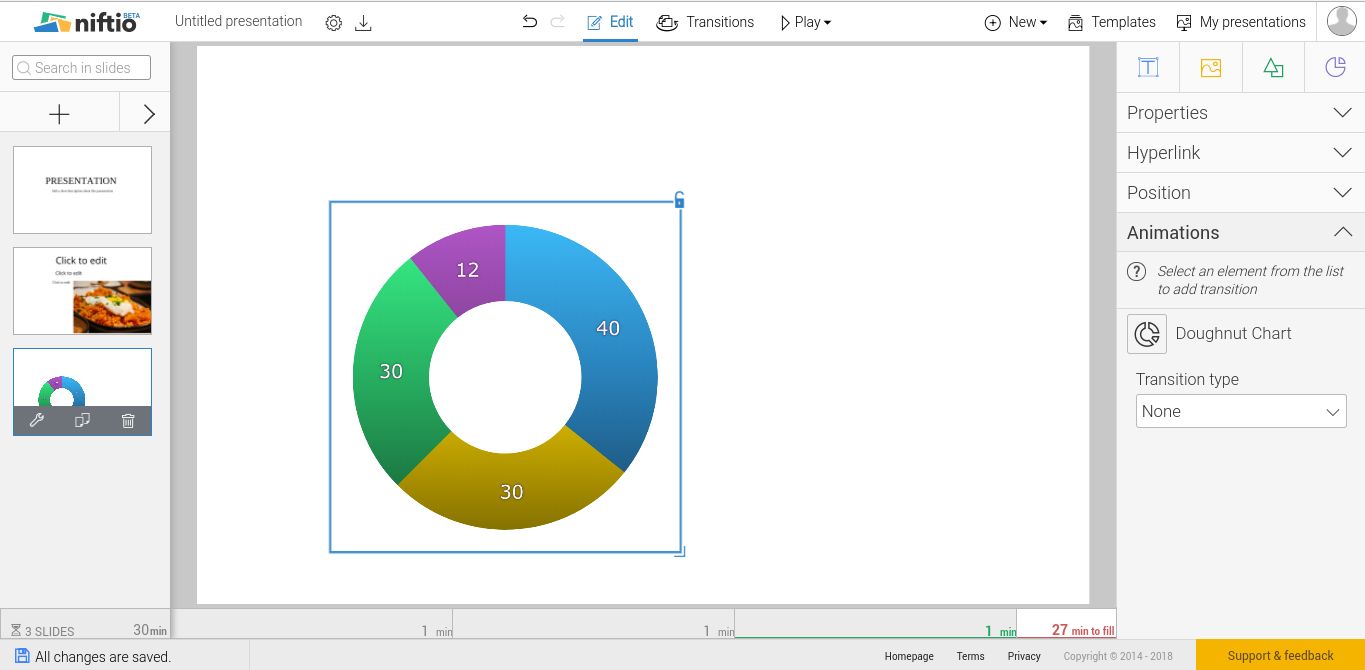Switch to Edit mode tab
1365x670 pixels.
pyautogui.click(x=610, y=22)
